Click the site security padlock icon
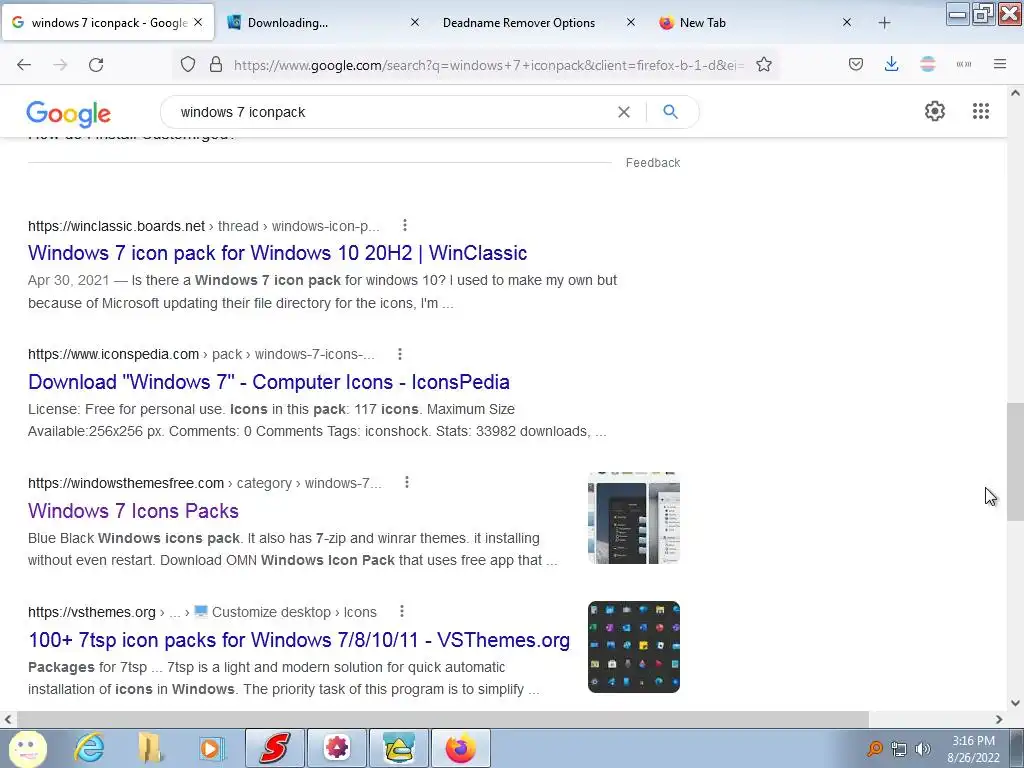This screenshot has width=1024, height=768. tap(216, 65)
